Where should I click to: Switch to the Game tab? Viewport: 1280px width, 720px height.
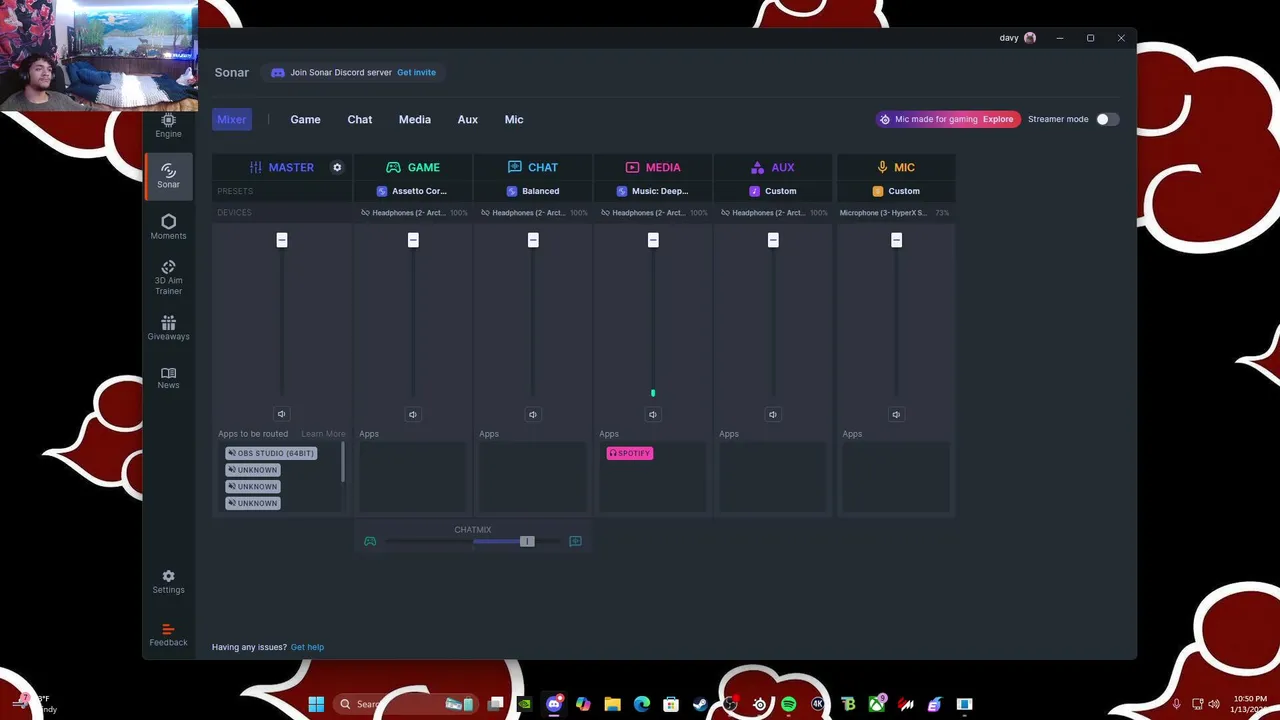pos(305,119)
